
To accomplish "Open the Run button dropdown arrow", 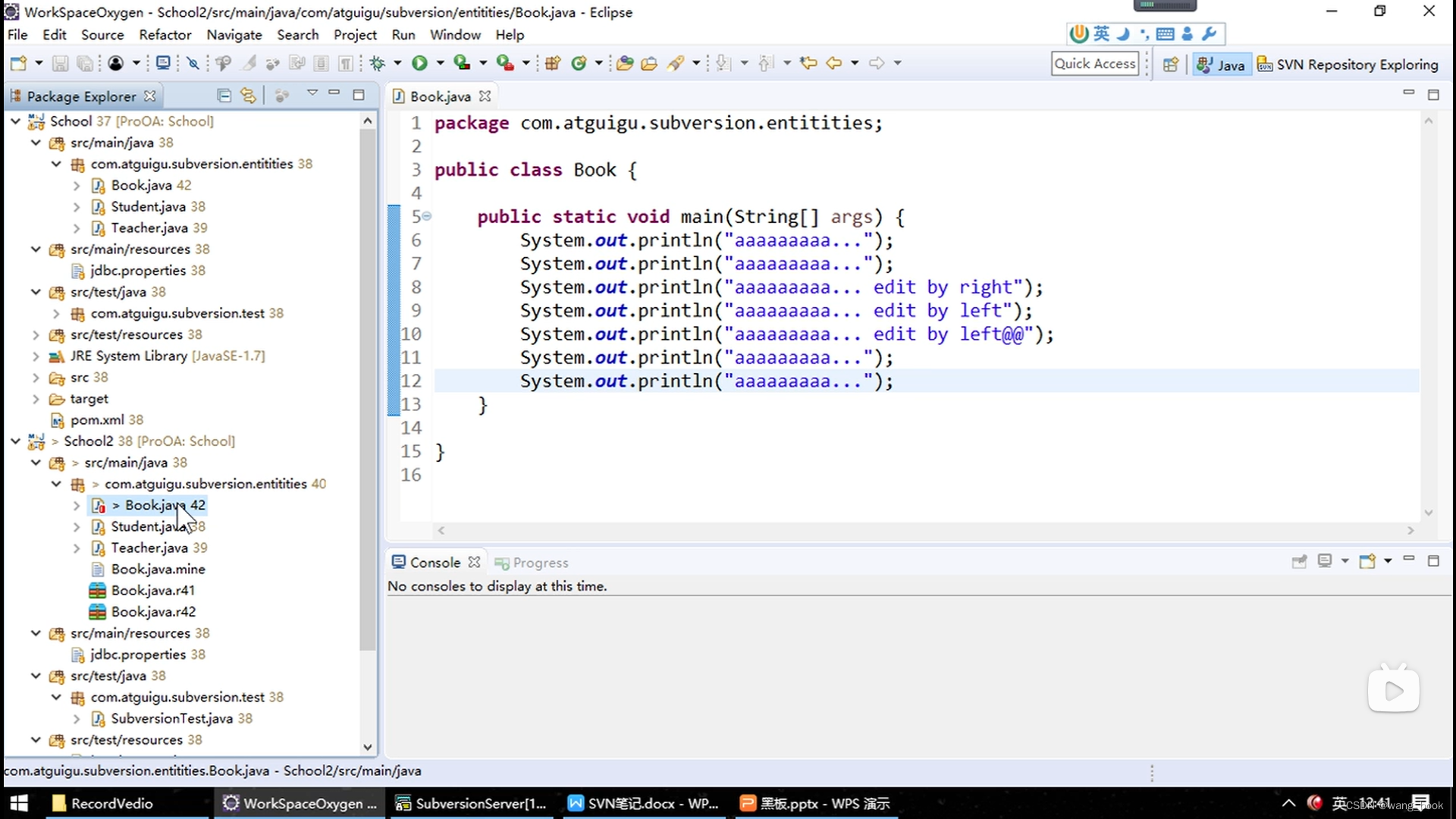I will (440, 63).
